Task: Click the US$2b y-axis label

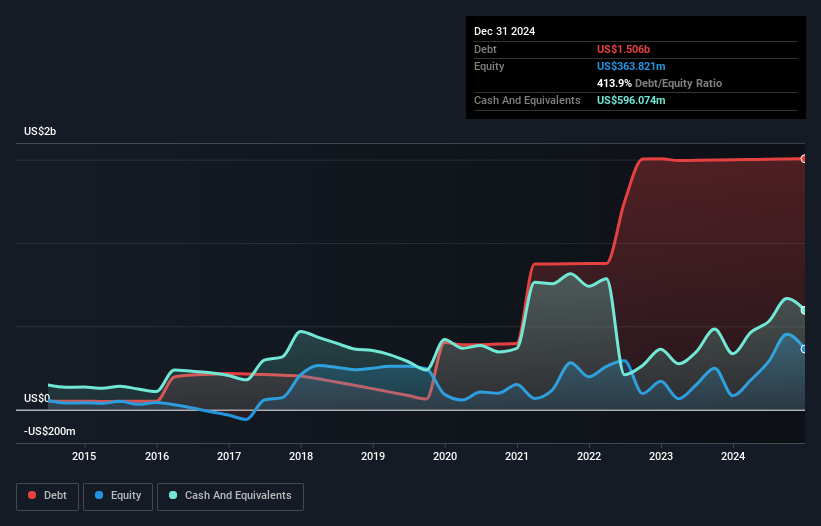Action: [40, 131]
